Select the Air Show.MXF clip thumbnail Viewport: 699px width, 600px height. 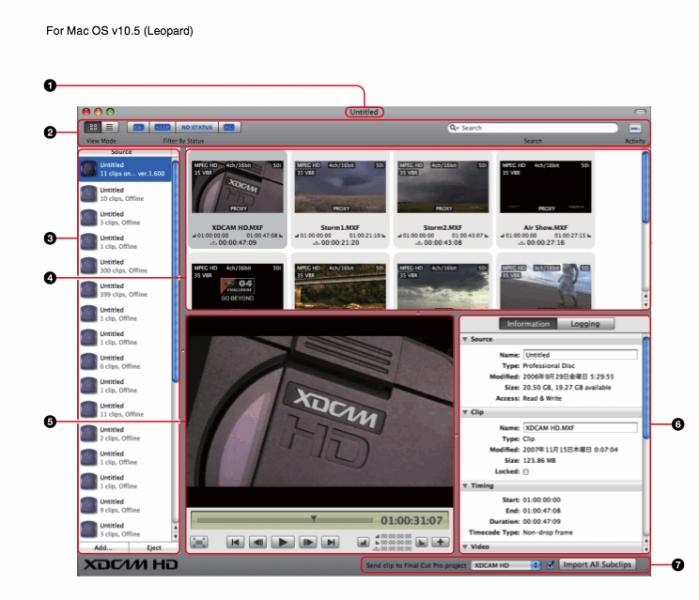click(x=546, y=187)
